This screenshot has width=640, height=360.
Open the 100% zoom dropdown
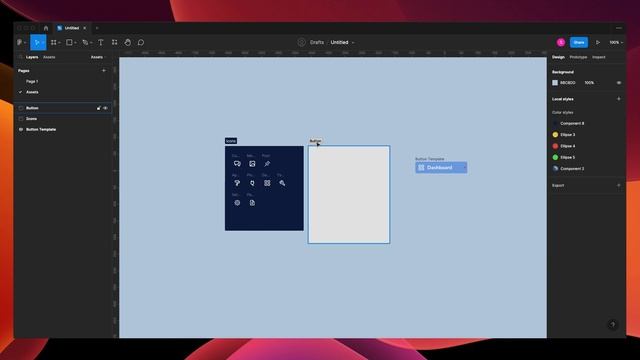[616, 42]
